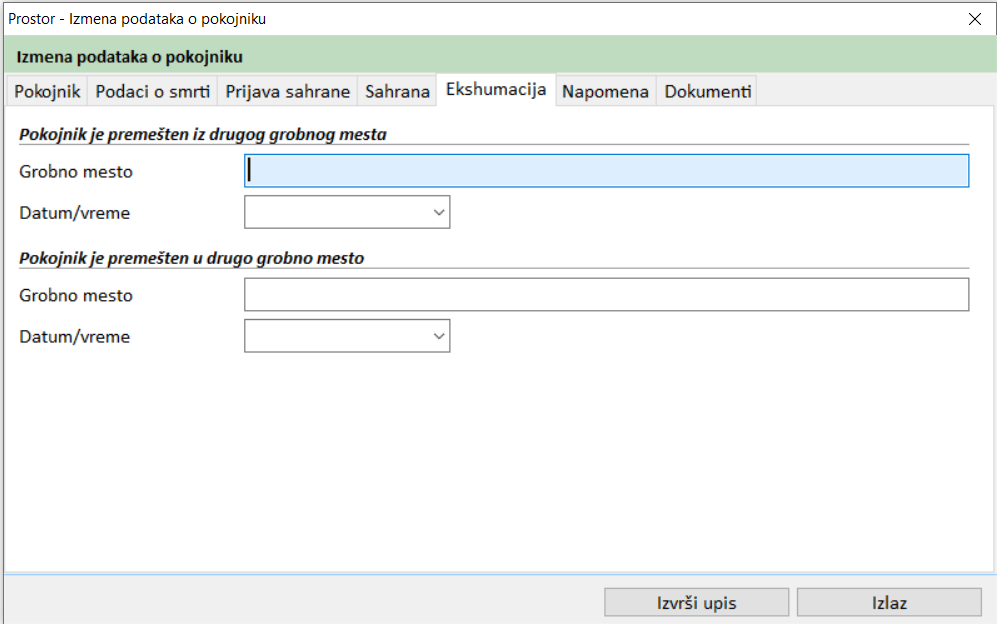Click the Datum/vreme label in the second section

(75, 337)
